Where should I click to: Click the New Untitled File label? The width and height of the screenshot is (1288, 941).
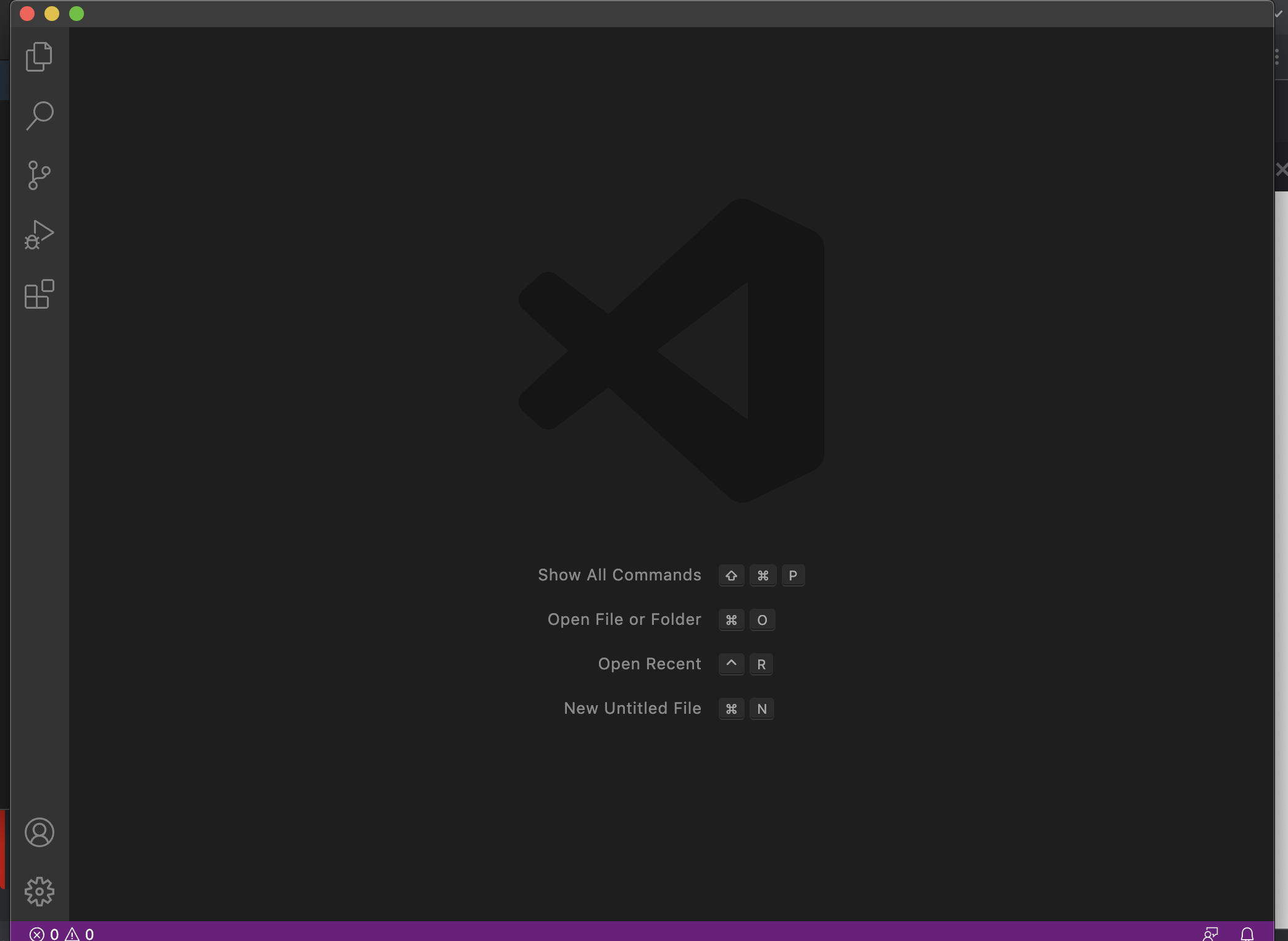(632, 708)
